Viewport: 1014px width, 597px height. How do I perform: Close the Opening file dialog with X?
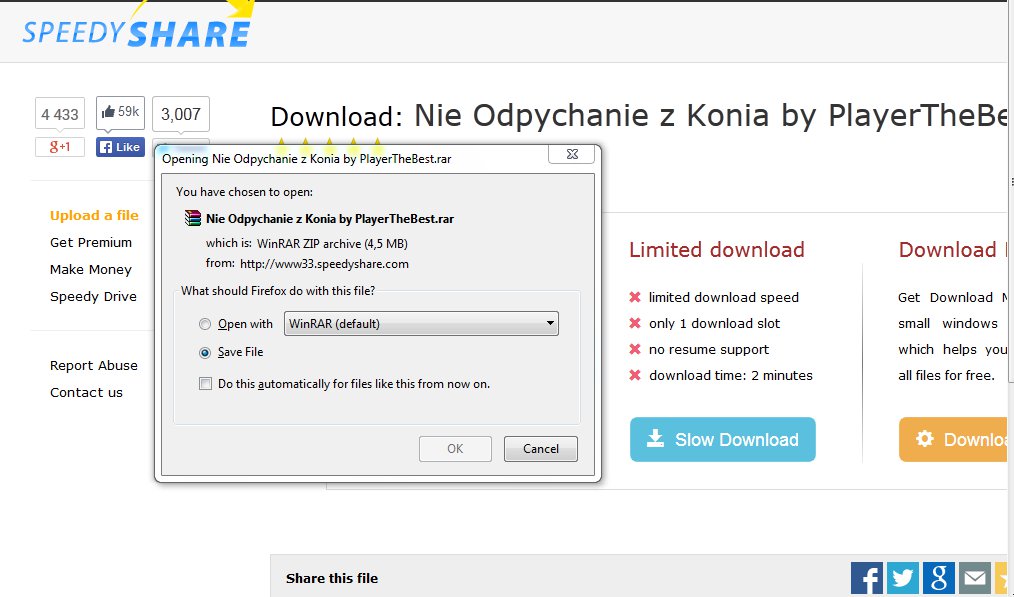coord(572,154)
